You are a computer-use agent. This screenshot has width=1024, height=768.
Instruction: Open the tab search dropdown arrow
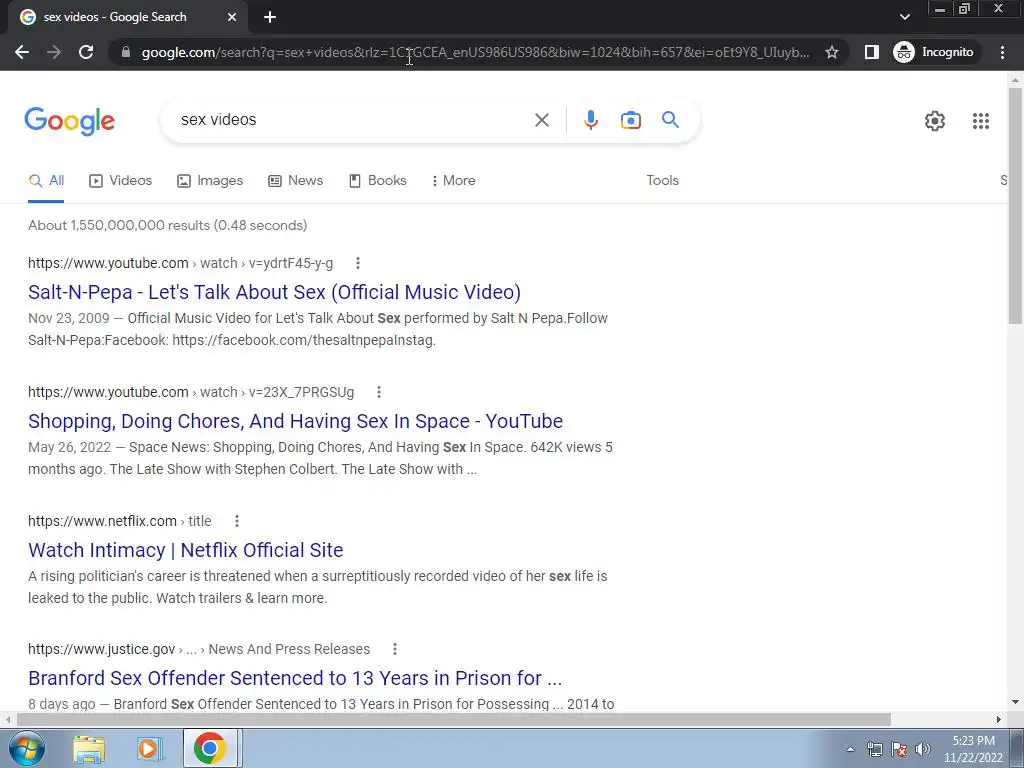tap(904, 17)
